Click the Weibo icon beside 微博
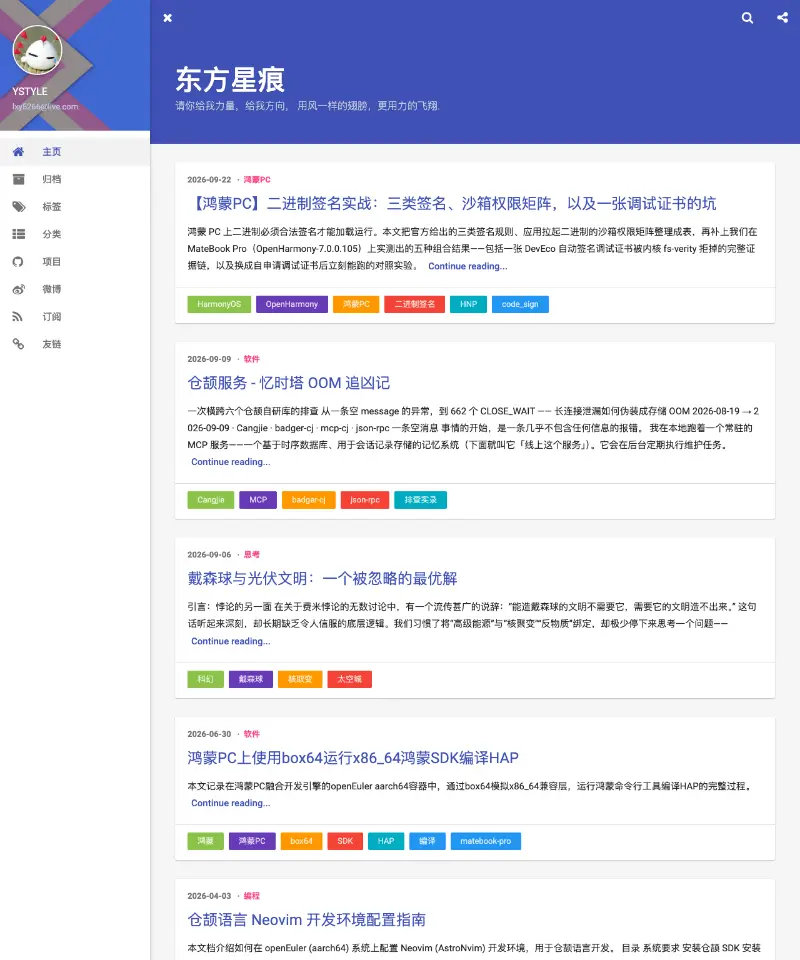800x960 pixels. (18, 289)
